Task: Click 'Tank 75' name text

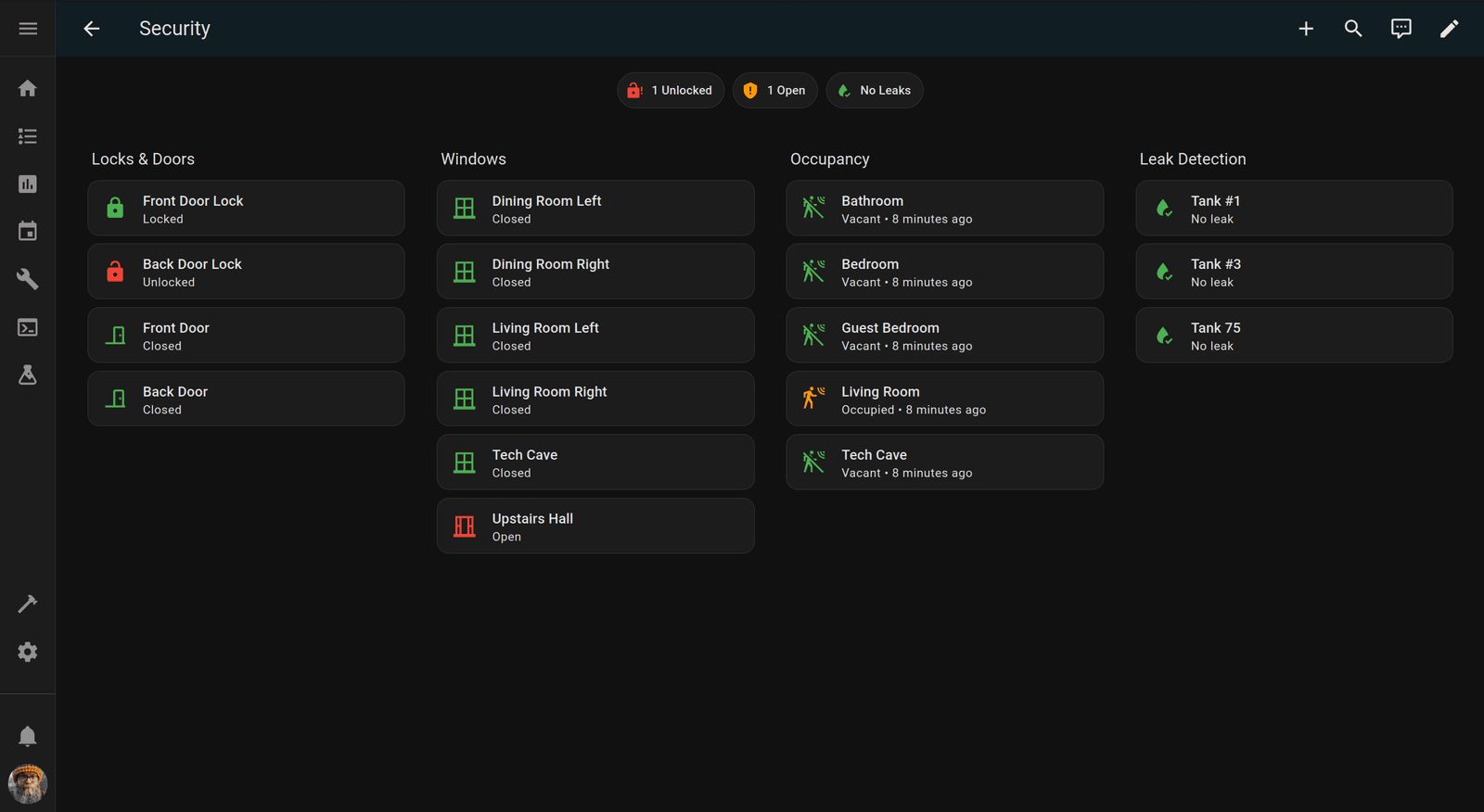Action: click(x=1215, y=328)
